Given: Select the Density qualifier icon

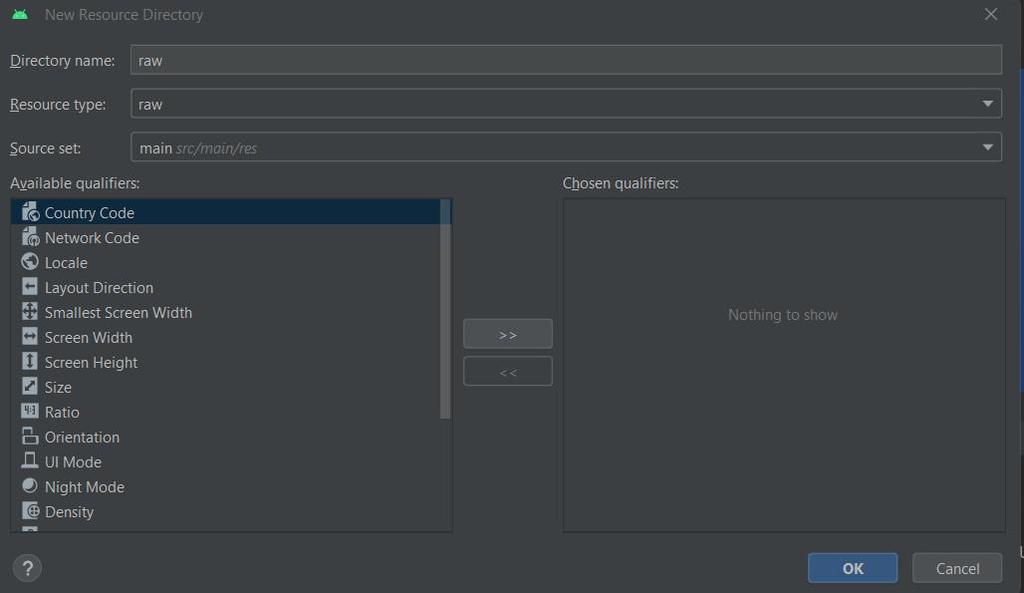Looking at the screenshot, I should (30, 511).
